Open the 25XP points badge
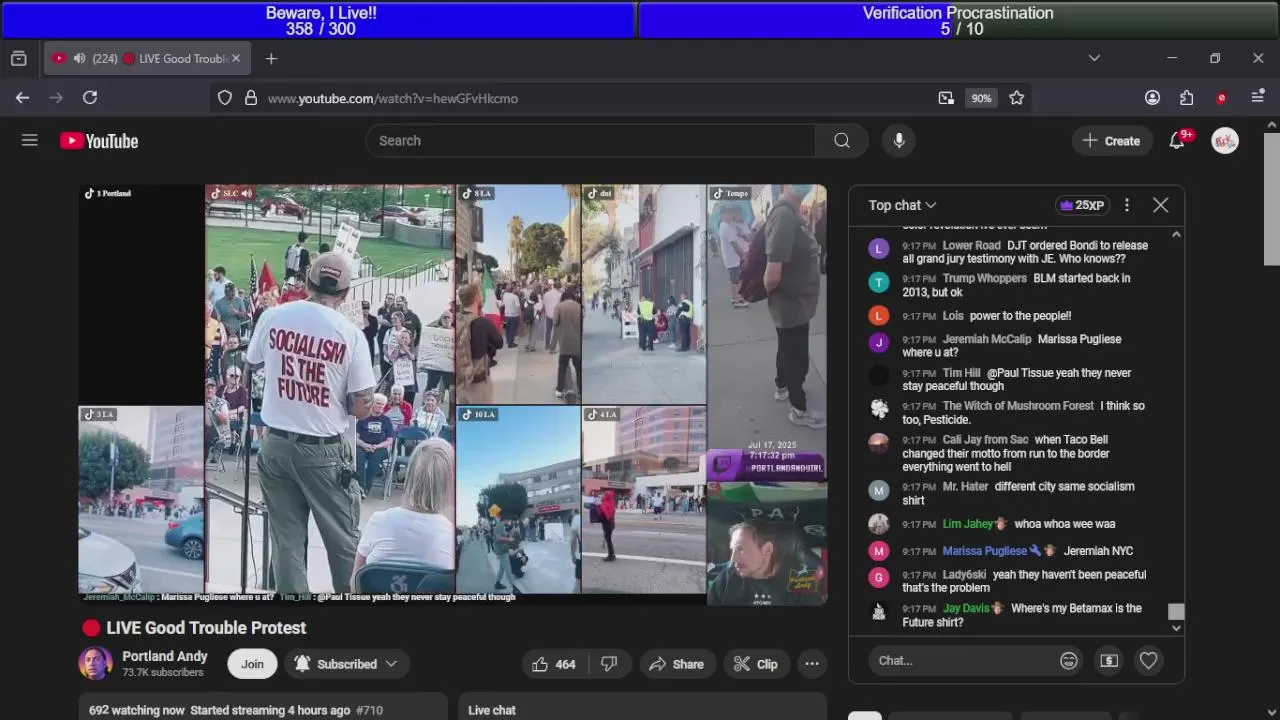 [x=1082, y=205]
